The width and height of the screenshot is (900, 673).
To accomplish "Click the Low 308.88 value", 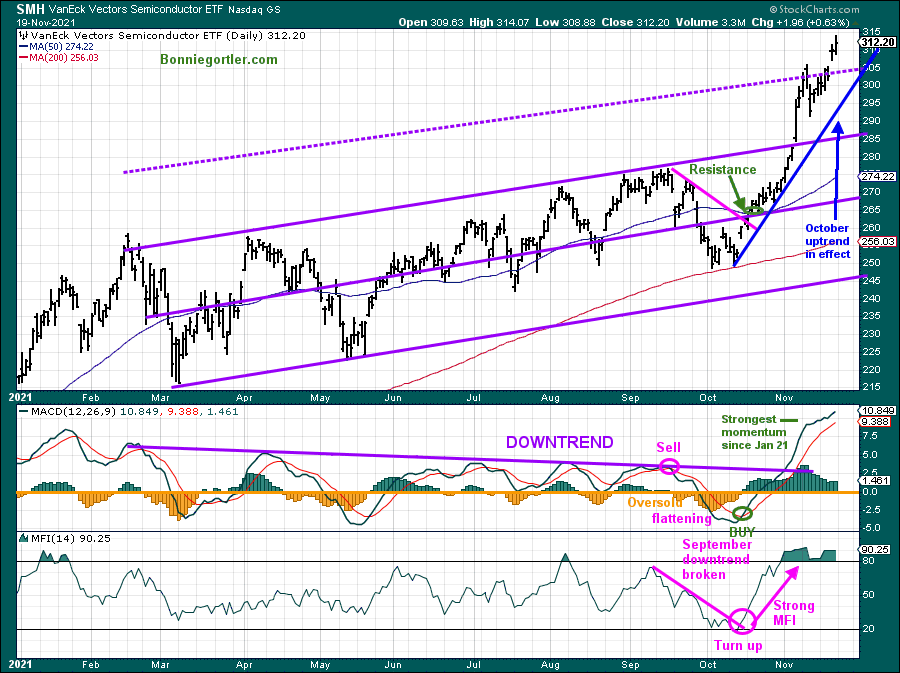I will [x=565, y=23].
